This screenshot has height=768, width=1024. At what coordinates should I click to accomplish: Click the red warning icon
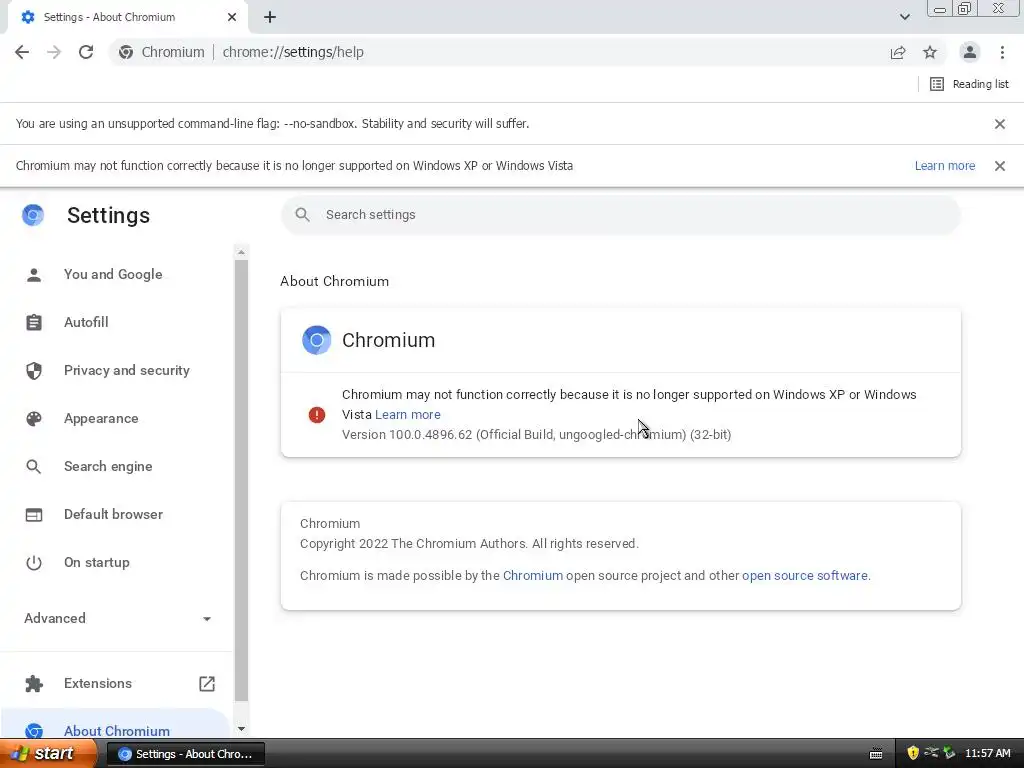tap(317, 415)
